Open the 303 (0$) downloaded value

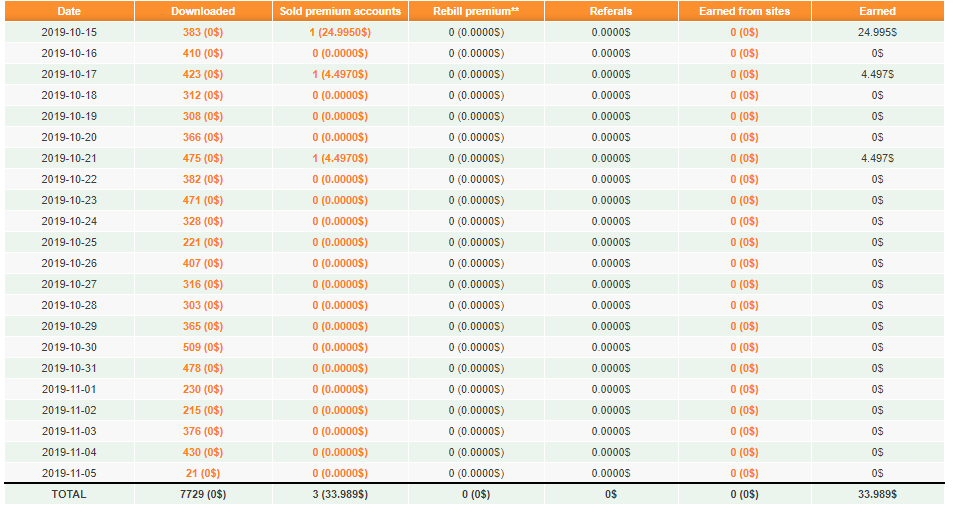(203, 305)
